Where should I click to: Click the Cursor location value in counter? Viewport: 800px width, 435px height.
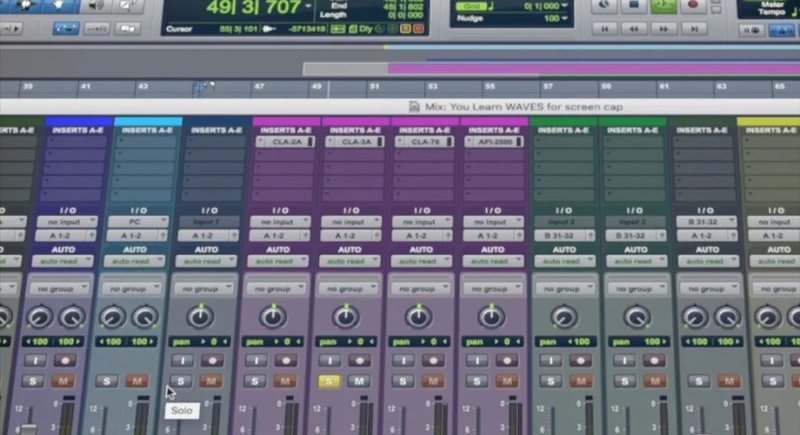pyautogui.click(x=238, y=29)
